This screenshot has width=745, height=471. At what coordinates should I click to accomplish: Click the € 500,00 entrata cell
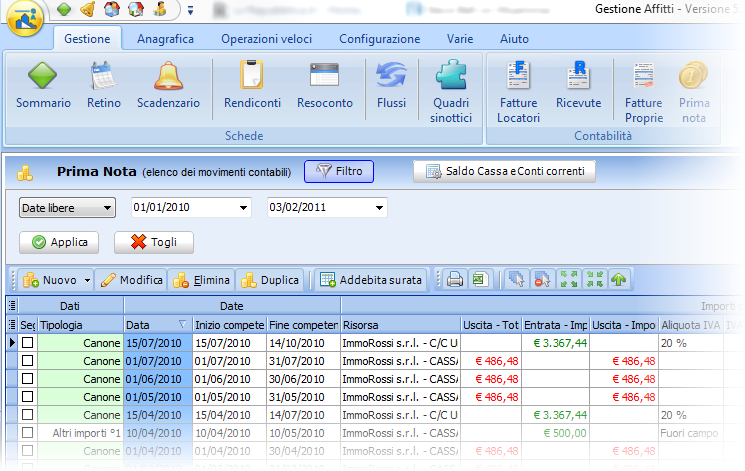click(555, 433)
